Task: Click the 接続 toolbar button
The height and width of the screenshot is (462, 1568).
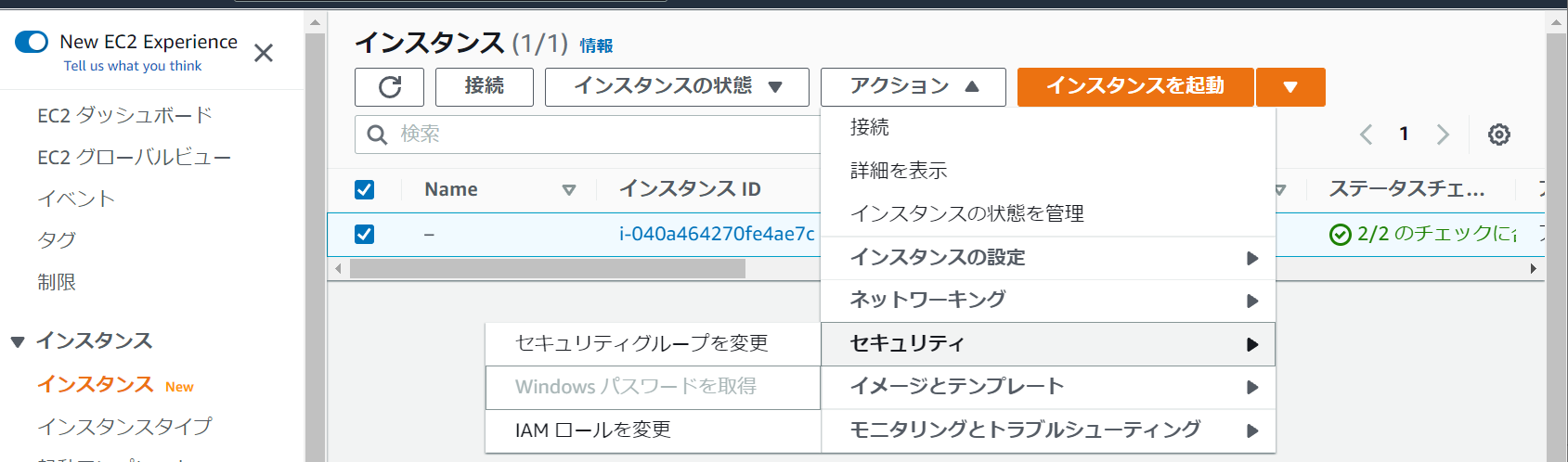Action: pos(485,87)
